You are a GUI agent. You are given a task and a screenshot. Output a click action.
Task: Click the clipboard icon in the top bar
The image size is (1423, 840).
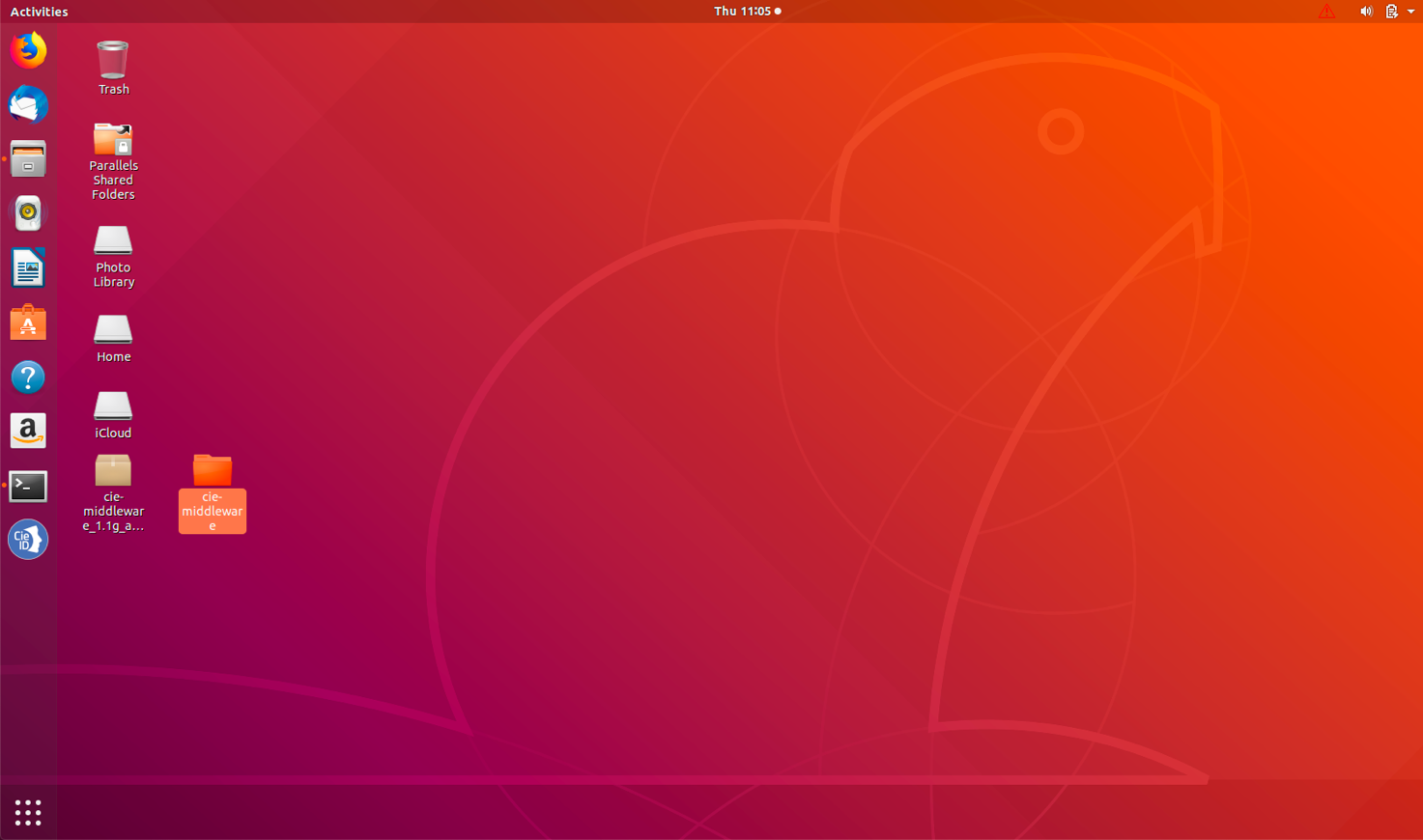coord(1391,12)
